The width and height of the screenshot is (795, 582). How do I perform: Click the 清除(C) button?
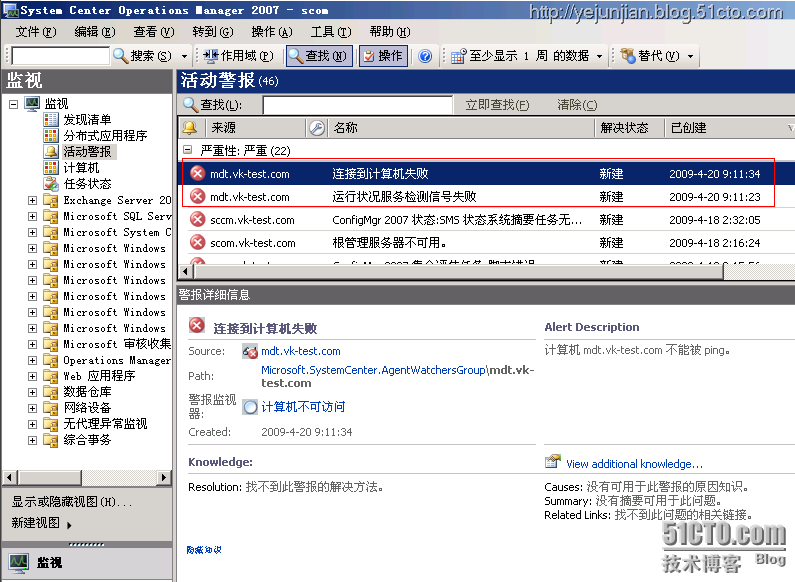pos(577,105)
